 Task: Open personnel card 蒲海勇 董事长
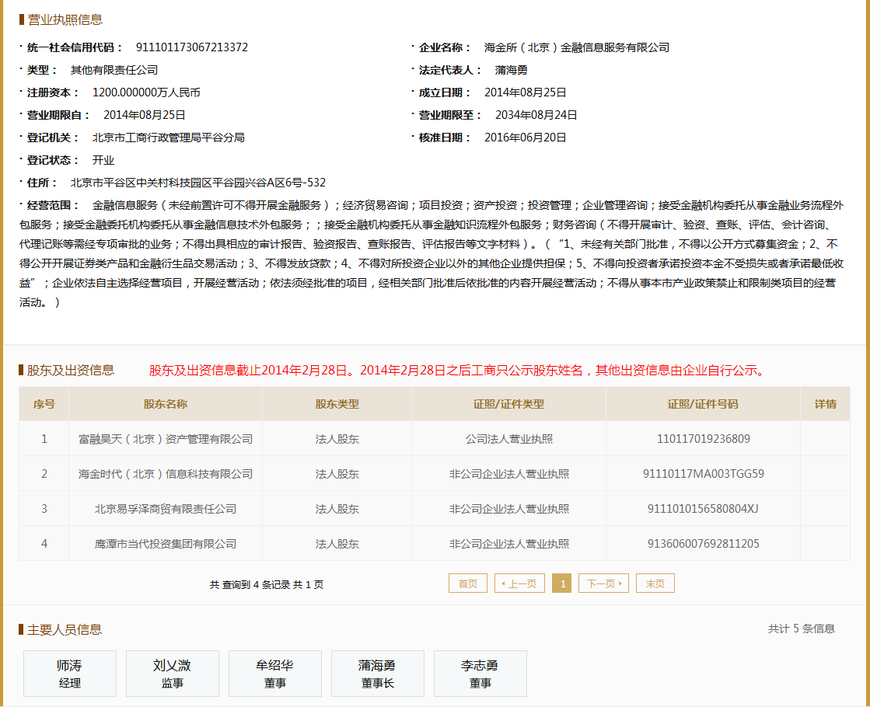pyautogui.click(x=378, y=673)
